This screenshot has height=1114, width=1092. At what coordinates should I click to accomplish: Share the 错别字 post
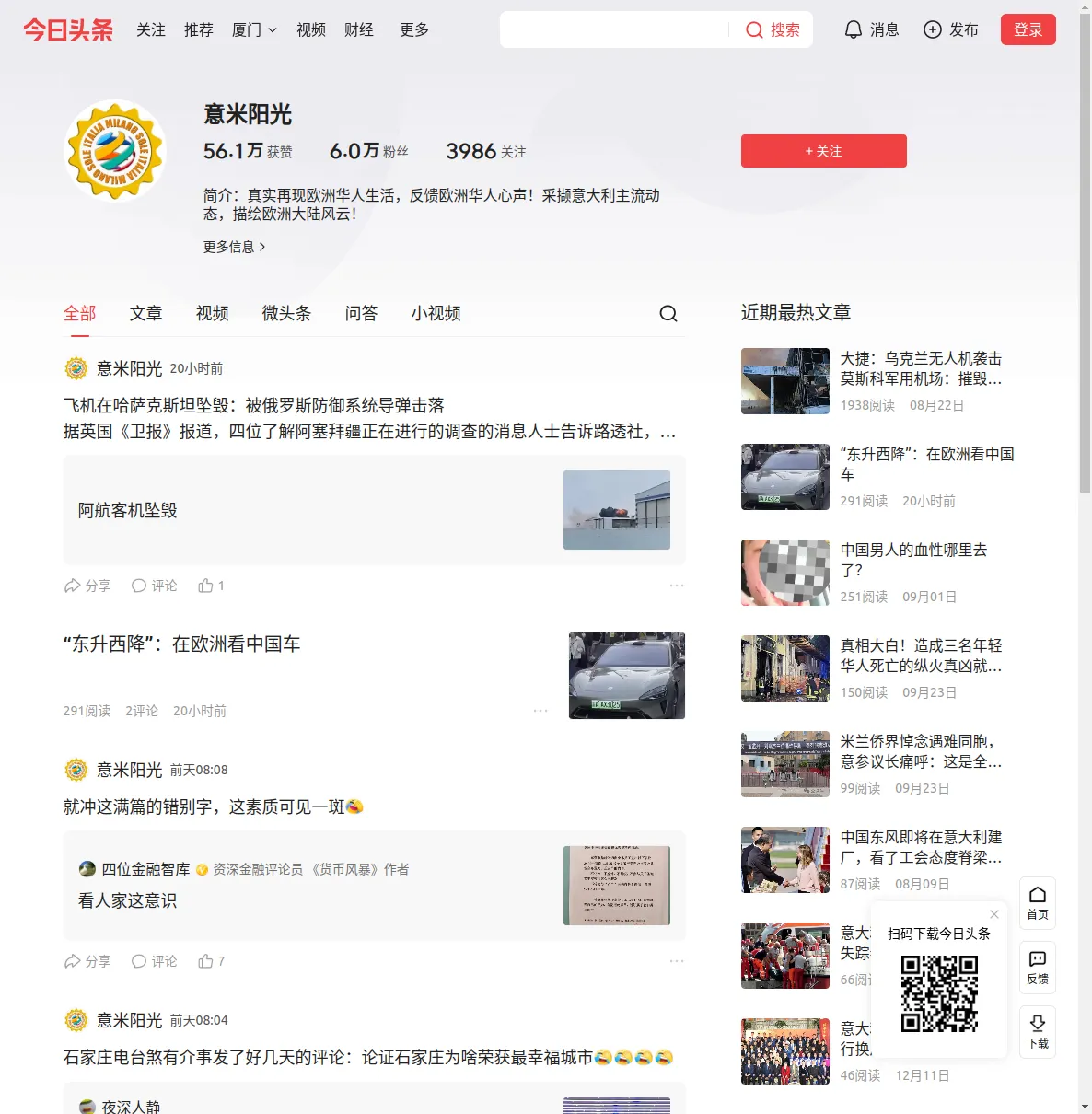pyautogui.click(x=87, y=961)
